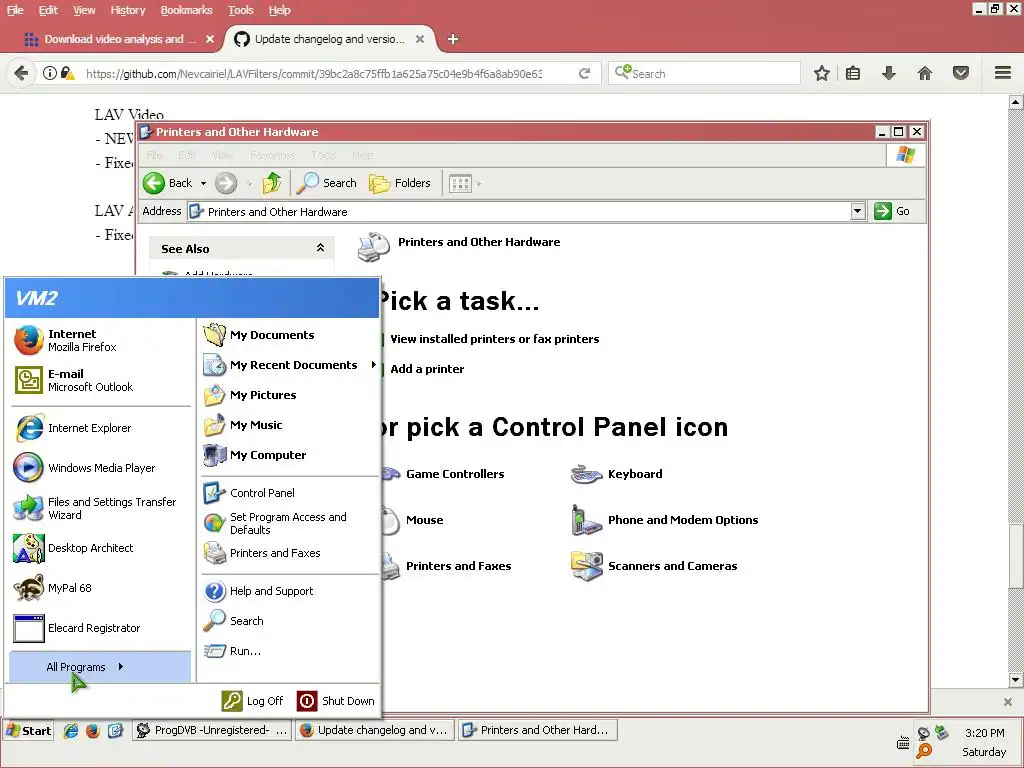1024x768 pixels.
Task: Open Firefox Edit menu
Action: click(48, 10)
